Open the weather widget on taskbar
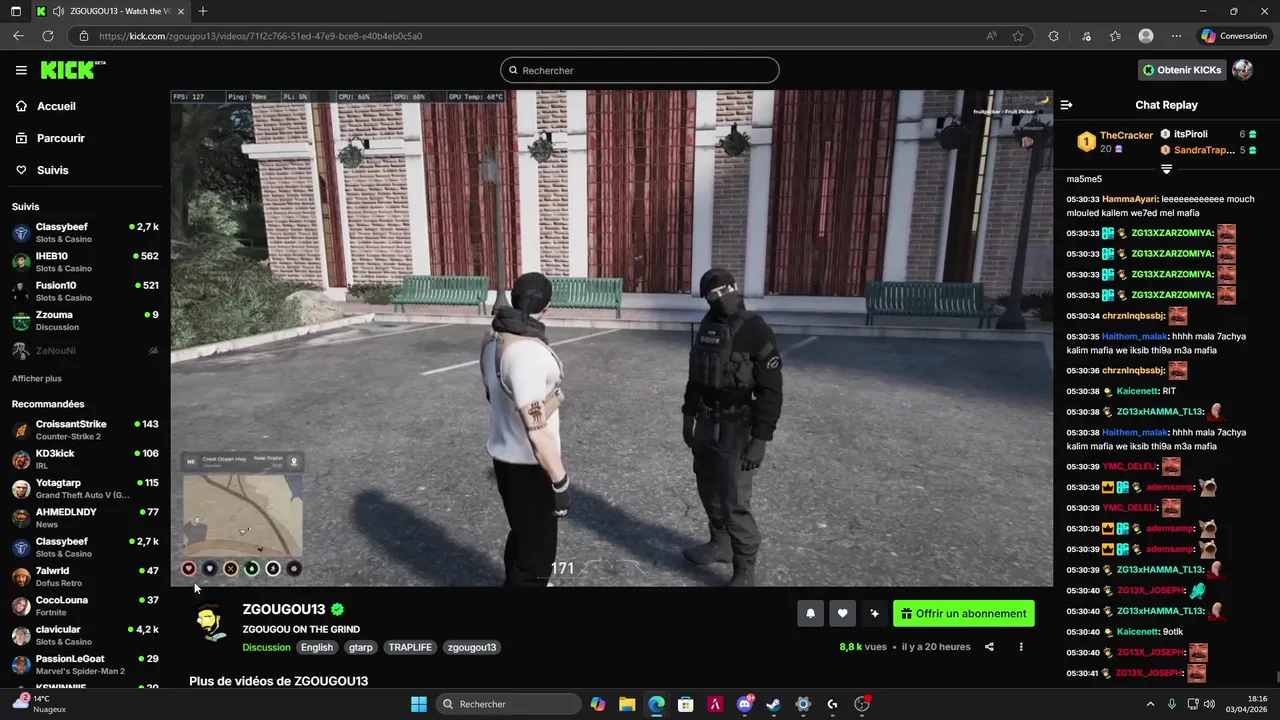1280x720 pixels. 40,704
